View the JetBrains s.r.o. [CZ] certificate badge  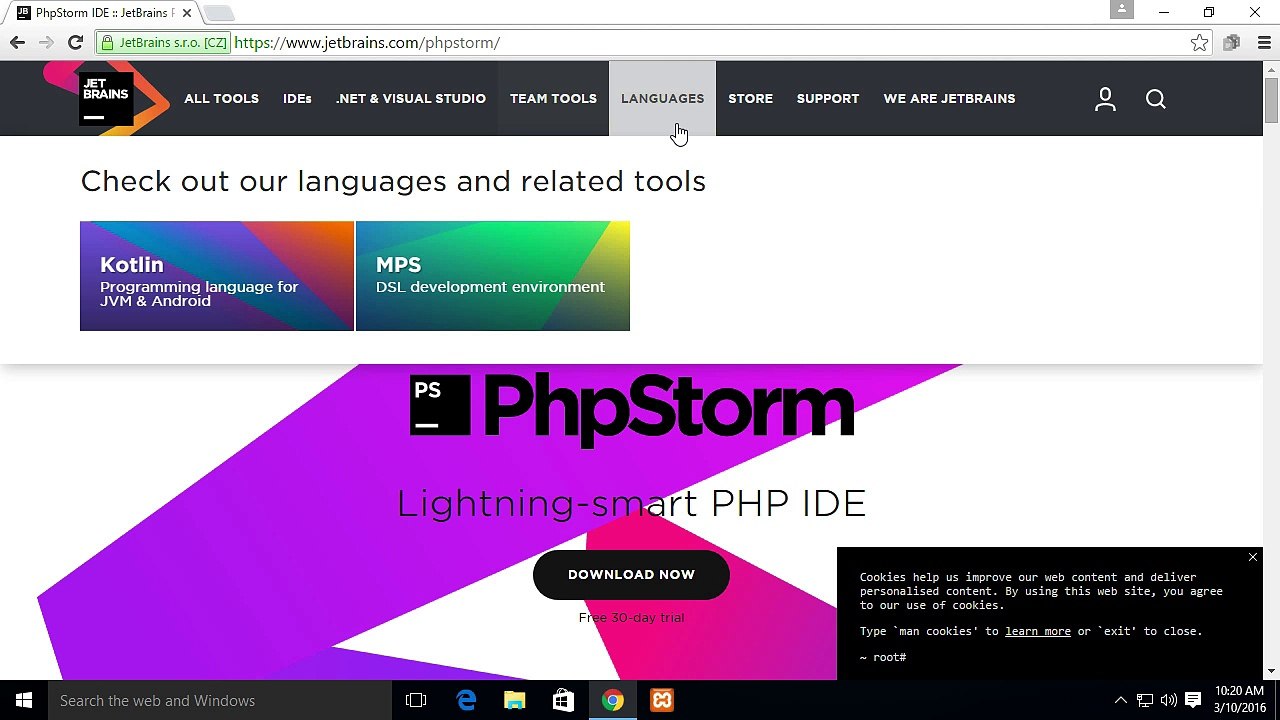164,42
